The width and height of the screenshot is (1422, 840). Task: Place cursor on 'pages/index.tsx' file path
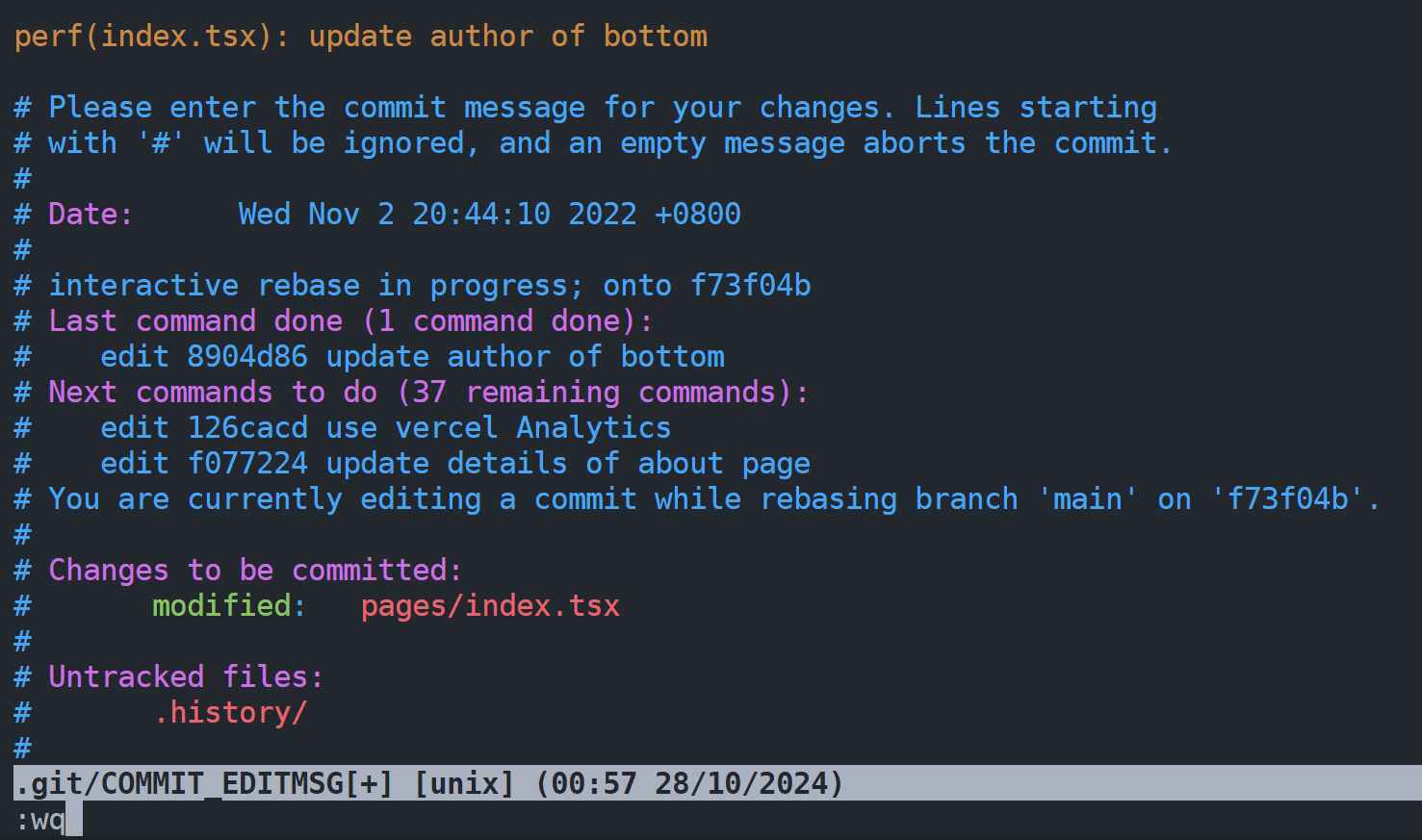point(490,606)
